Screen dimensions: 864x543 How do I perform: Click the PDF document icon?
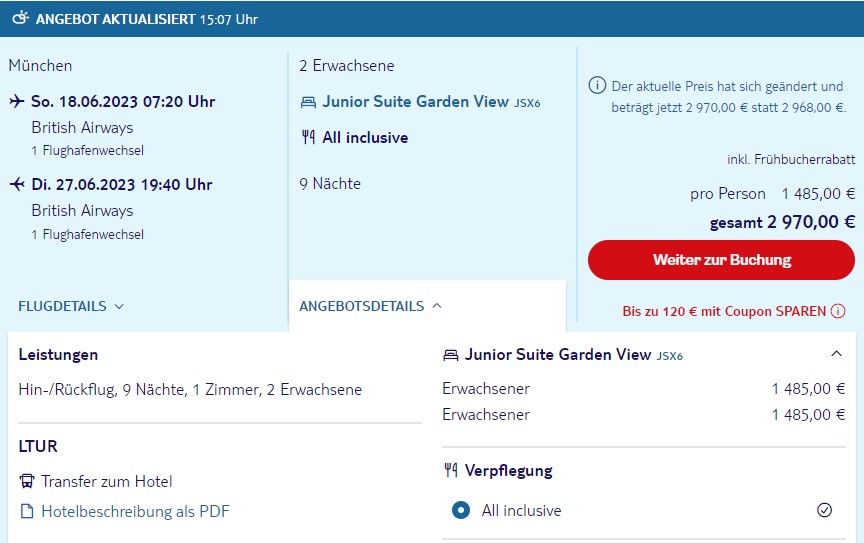(27, 512)
